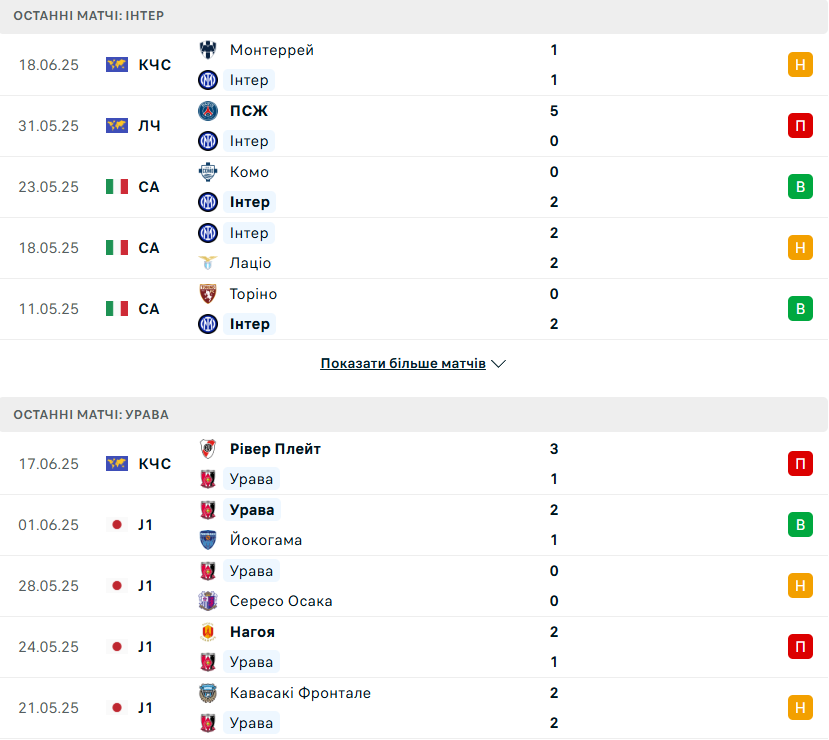Click the Cerezo Osaka club logo

pyautogui.click(x=208, y=601)
